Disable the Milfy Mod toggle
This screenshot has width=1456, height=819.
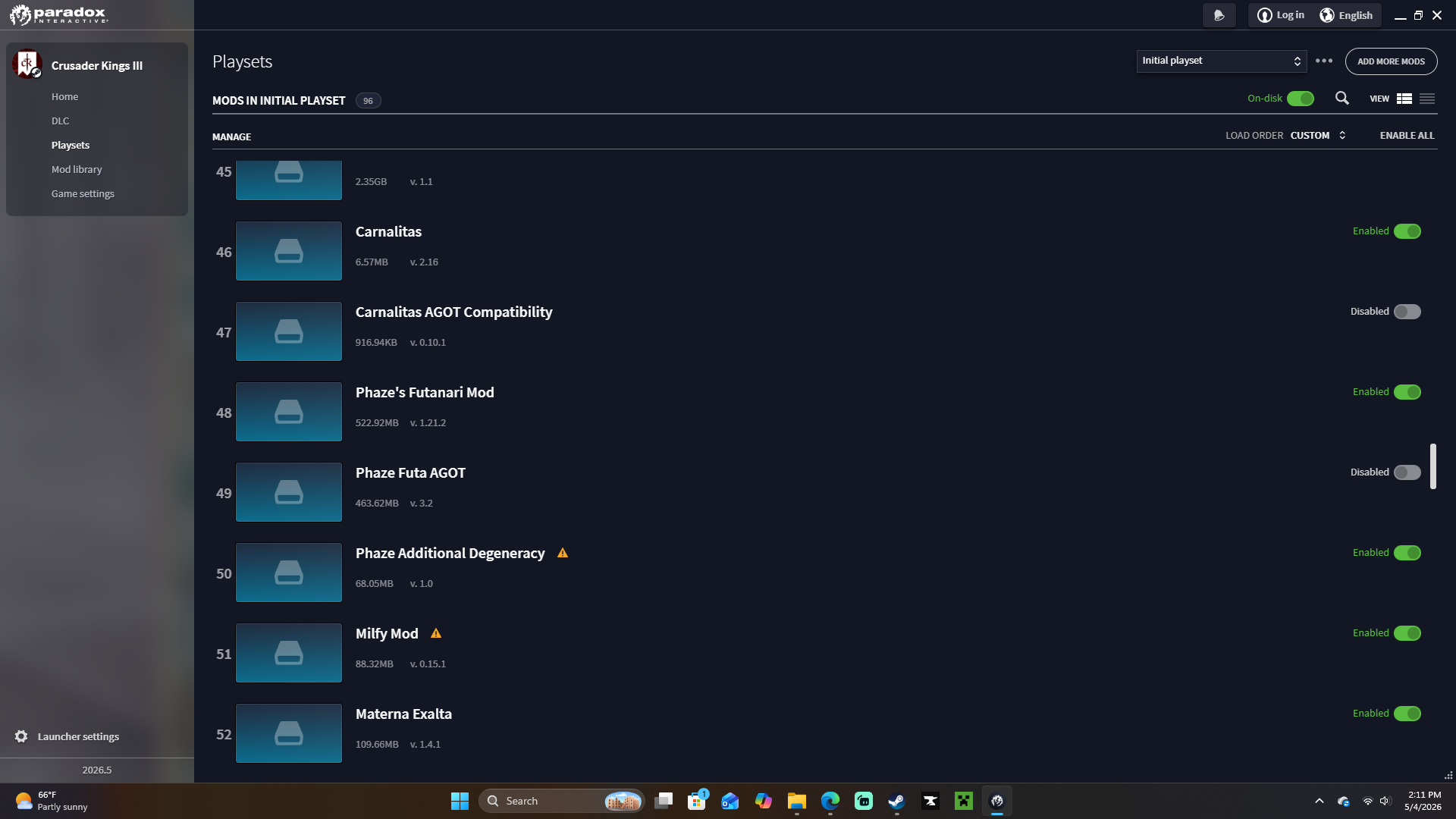click(x=1407, y=633)
